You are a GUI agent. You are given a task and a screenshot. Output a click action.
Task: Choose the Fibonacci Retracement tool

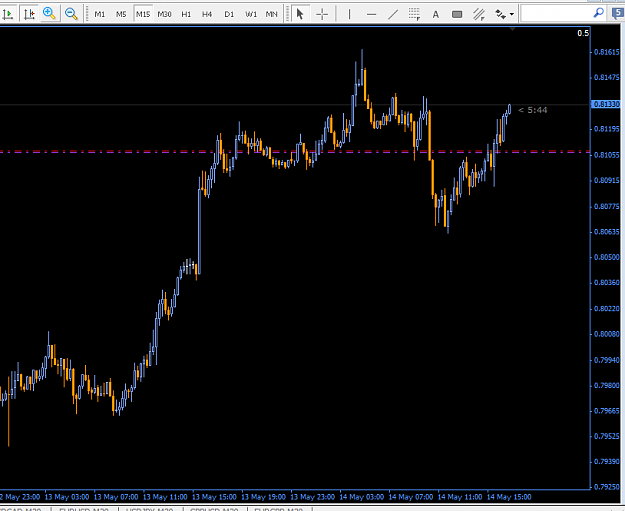point(414,15)
